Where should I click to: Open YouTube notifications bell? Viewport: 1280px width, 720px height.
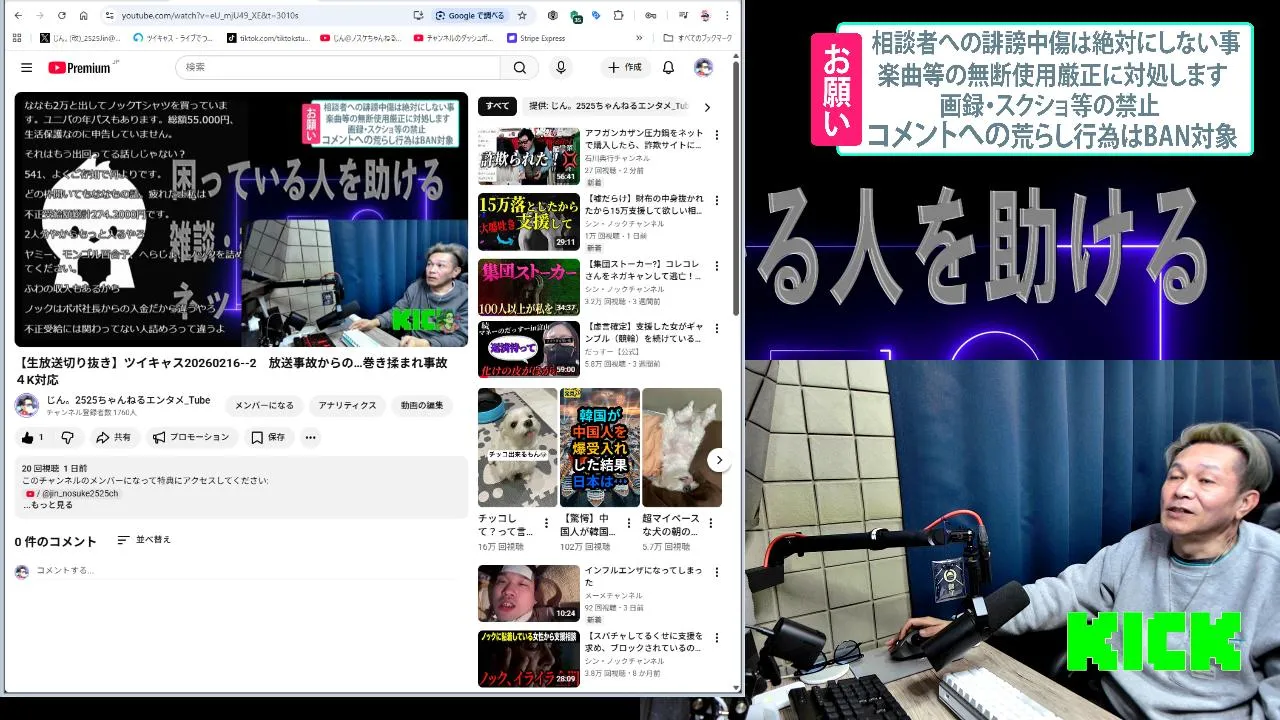tap(668, 67)
